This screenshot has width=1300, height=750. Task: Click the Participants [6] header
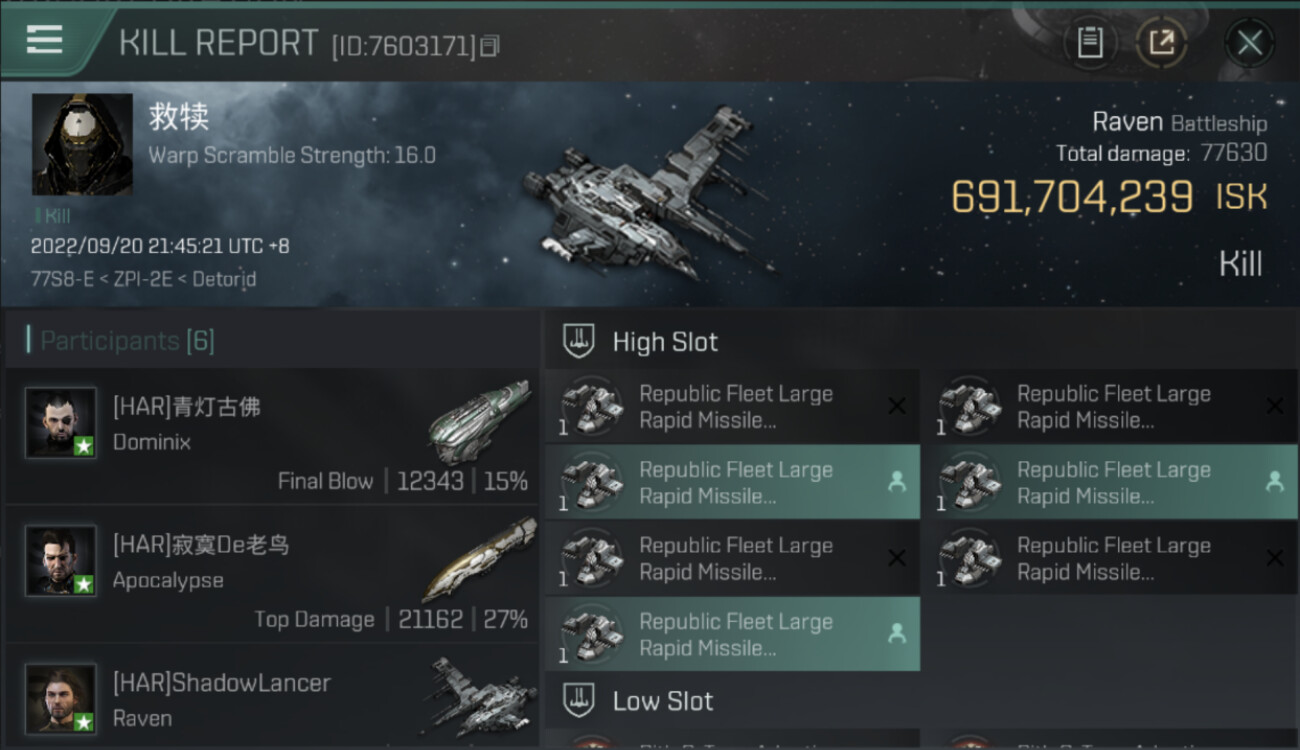click(127, 341)
